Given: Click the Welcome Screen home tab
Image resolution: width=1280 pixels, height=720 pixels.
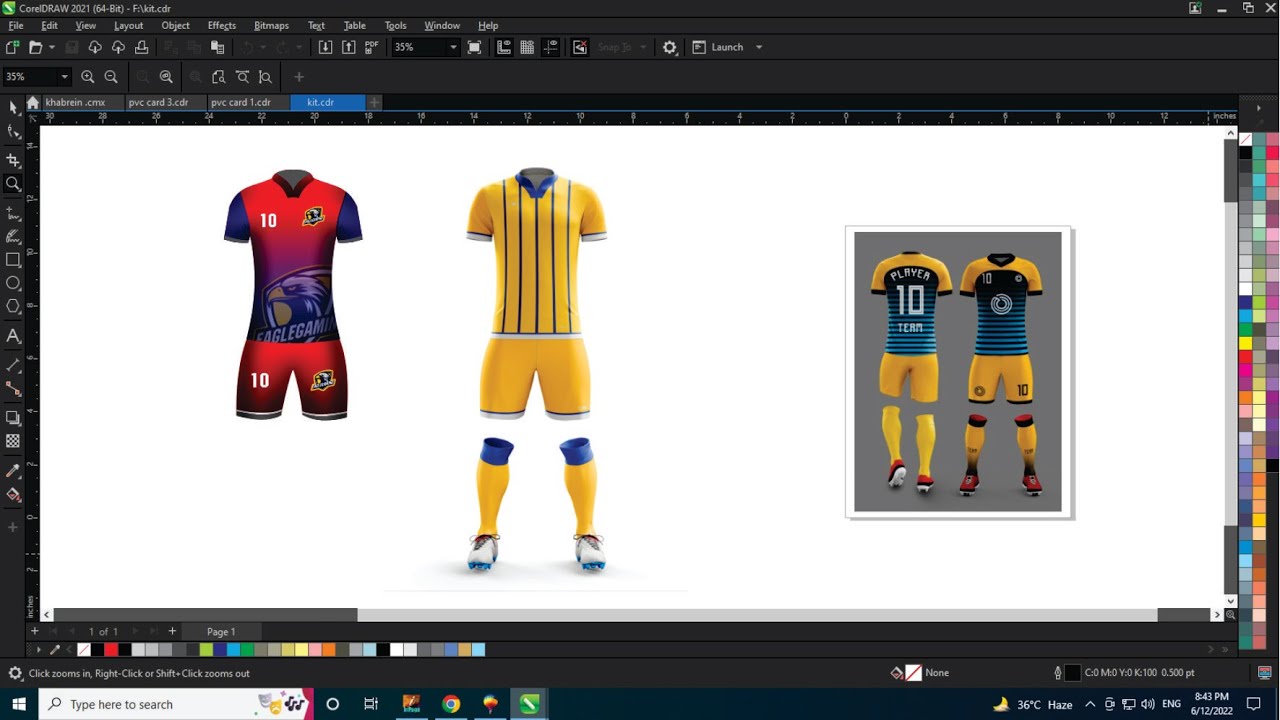Looking at the screenshot, I should [33, 102].
